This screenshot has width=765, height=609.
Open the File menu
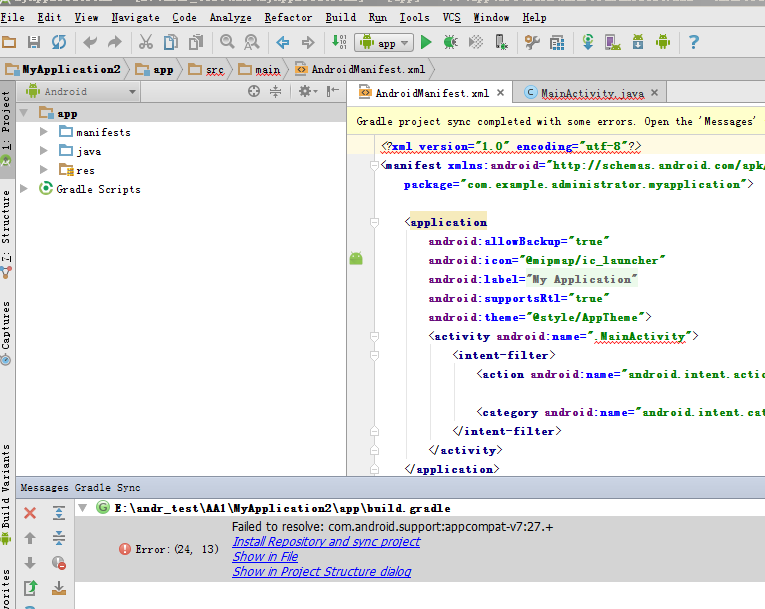click(x=13, y=18)
